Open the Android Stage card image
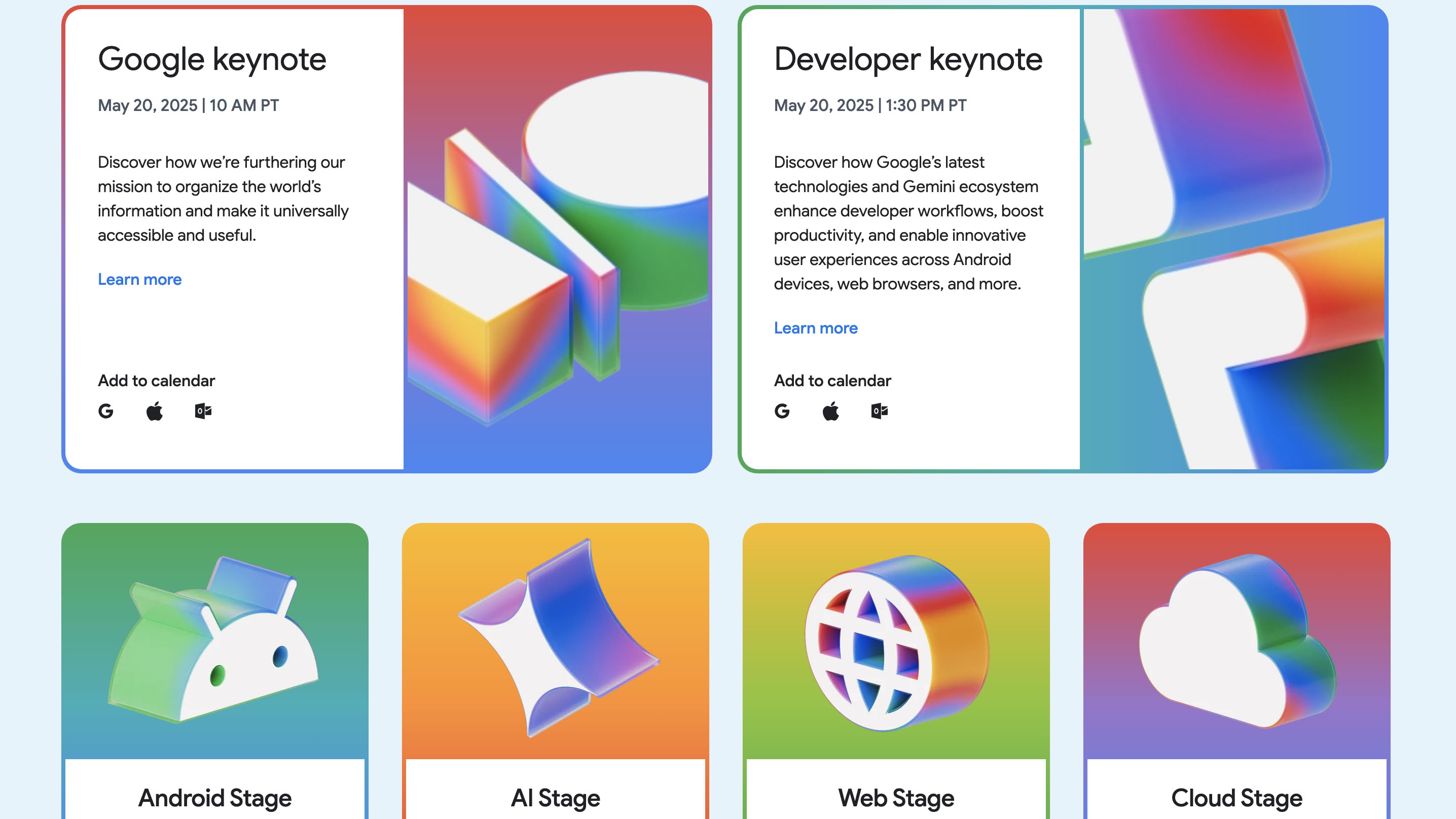The image size is (1456, 819). click(215, 641)
